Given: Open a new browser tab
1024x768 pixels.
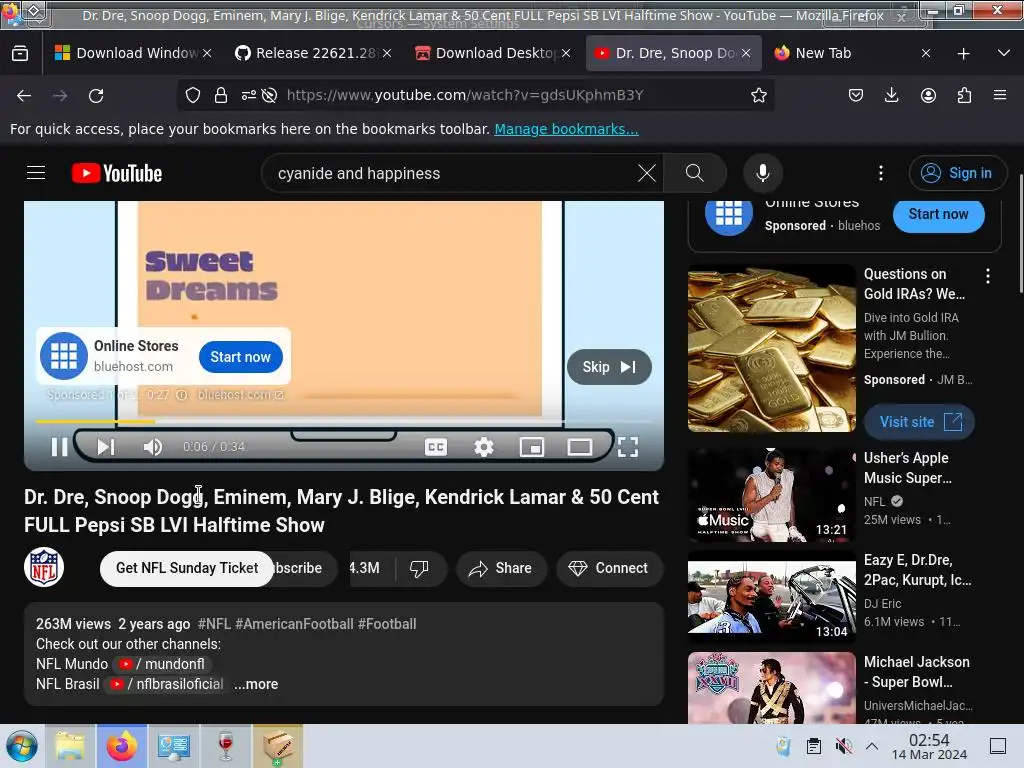Looking at the screenshot, I should click(963, 54).
